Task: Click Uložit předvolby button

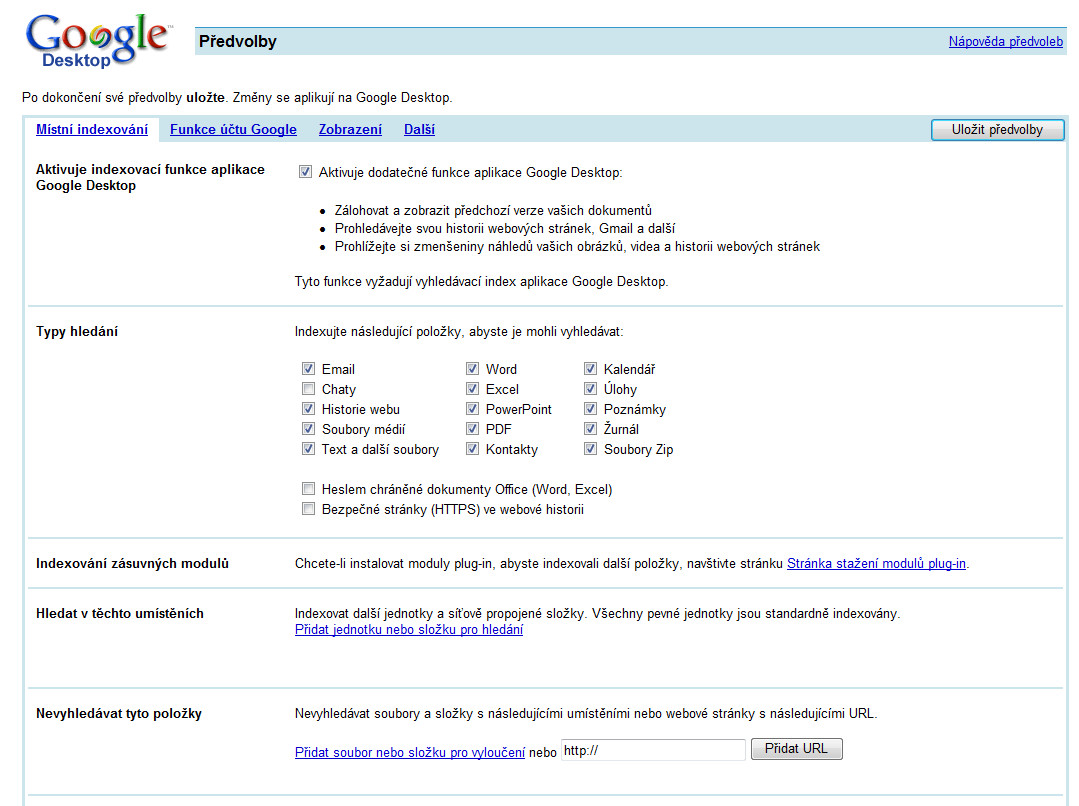Action: 997,129
